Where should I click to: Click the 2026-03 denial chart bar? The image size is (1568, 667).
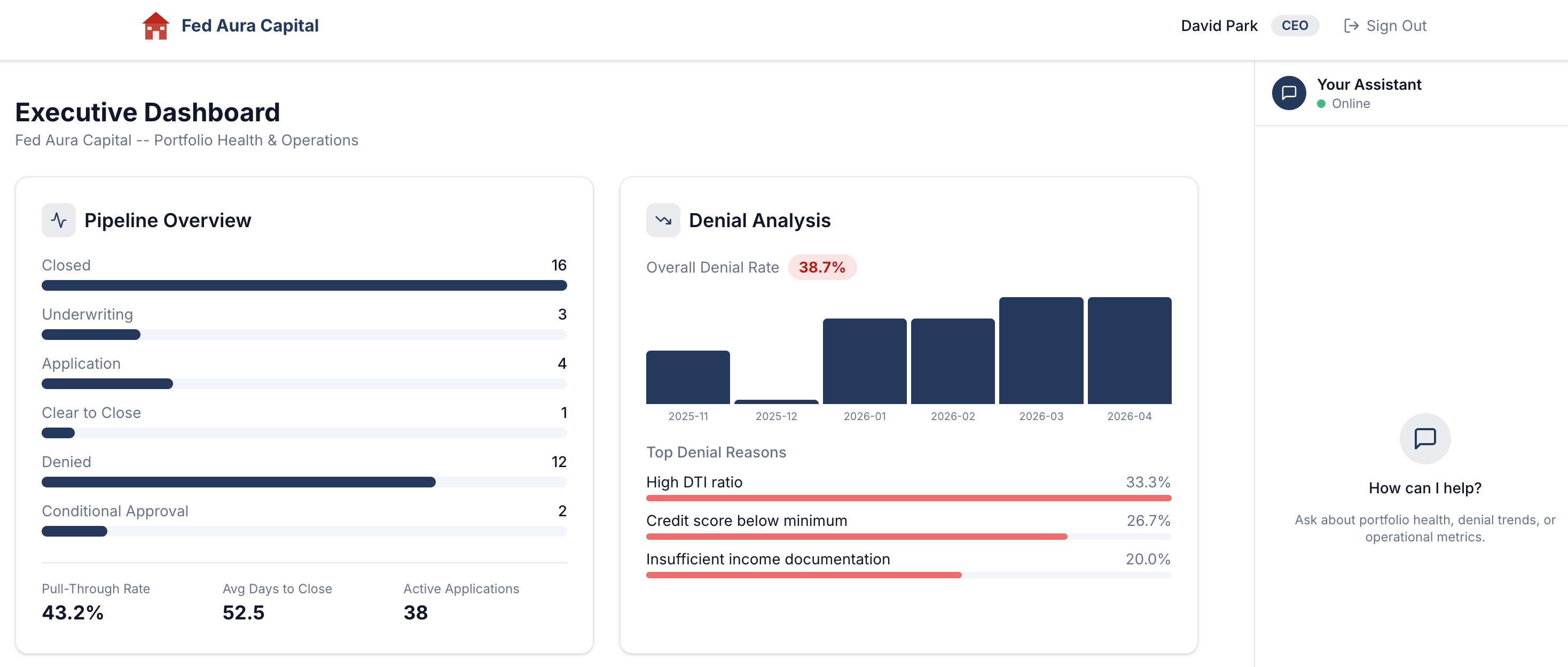click(x=1040, y=350)
